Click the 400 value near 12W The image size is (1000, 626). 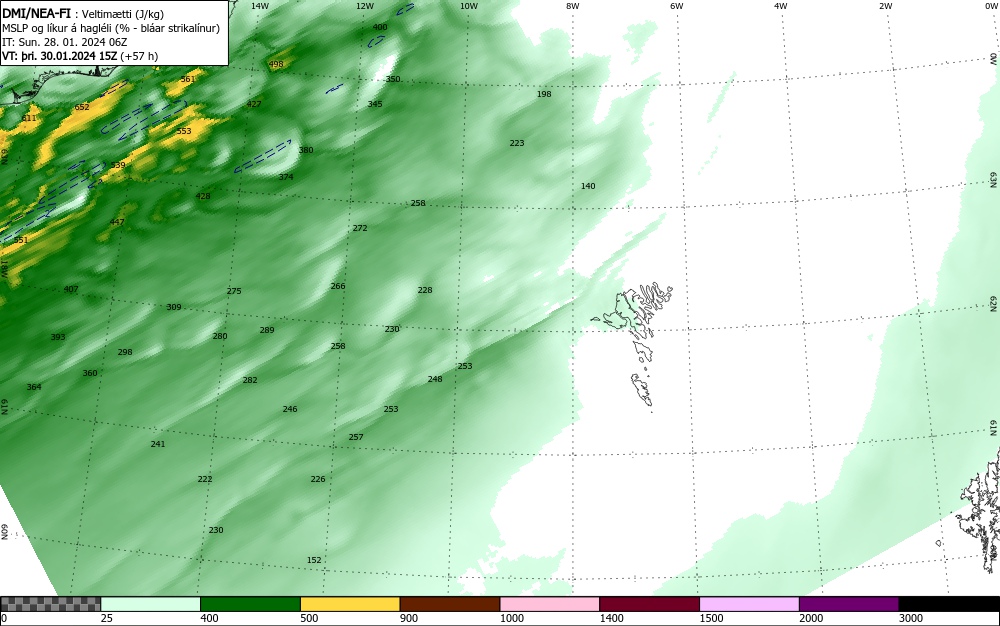[x=379, y=27]
